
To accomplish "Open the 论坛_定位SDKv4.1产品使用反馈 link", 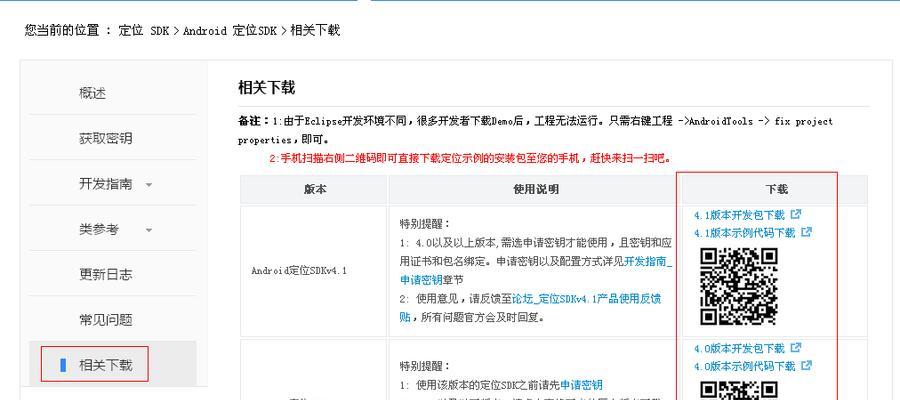I will (586, 298).
